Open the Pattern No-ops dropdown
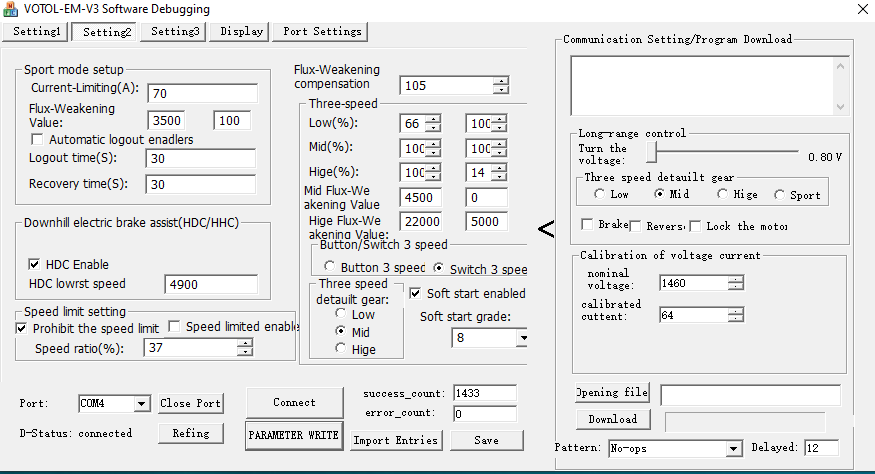 click(733, 448)
